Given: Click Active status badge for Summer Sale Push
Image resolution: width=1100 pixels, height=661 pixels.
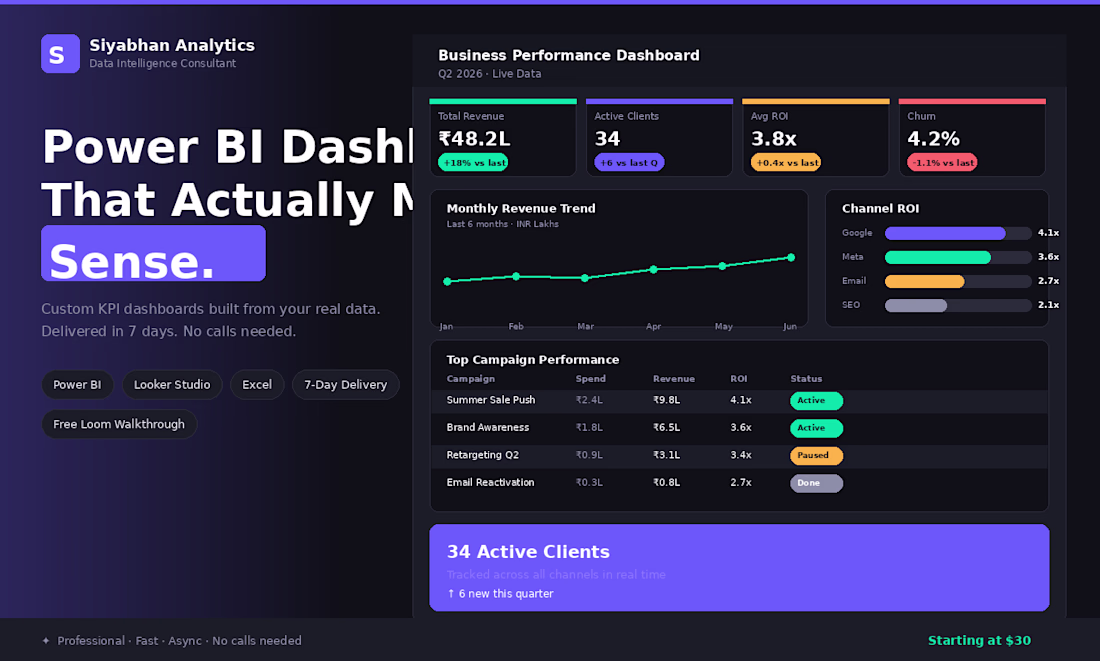Looking at the screenshot, I should pos(817,401).
